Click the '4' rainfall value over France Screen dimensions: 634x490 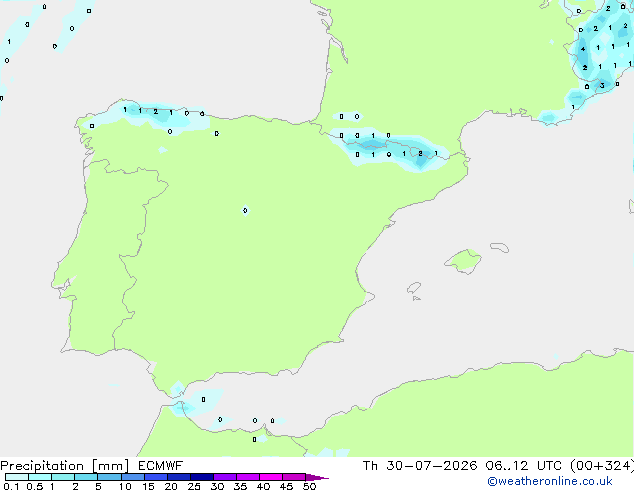[x=583, y=49]
